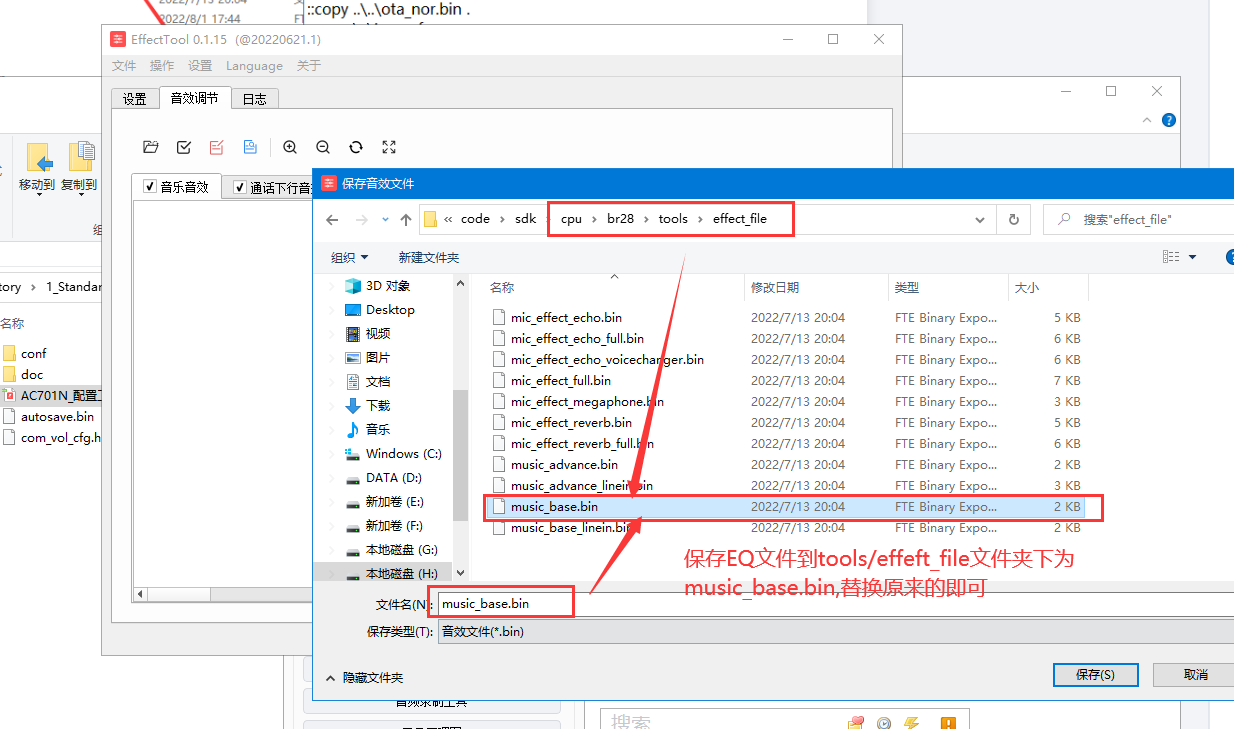Click the 搜索"effect_file" search box
This screenshot has height=729, width=1234.
click(x=1139, y=219)
